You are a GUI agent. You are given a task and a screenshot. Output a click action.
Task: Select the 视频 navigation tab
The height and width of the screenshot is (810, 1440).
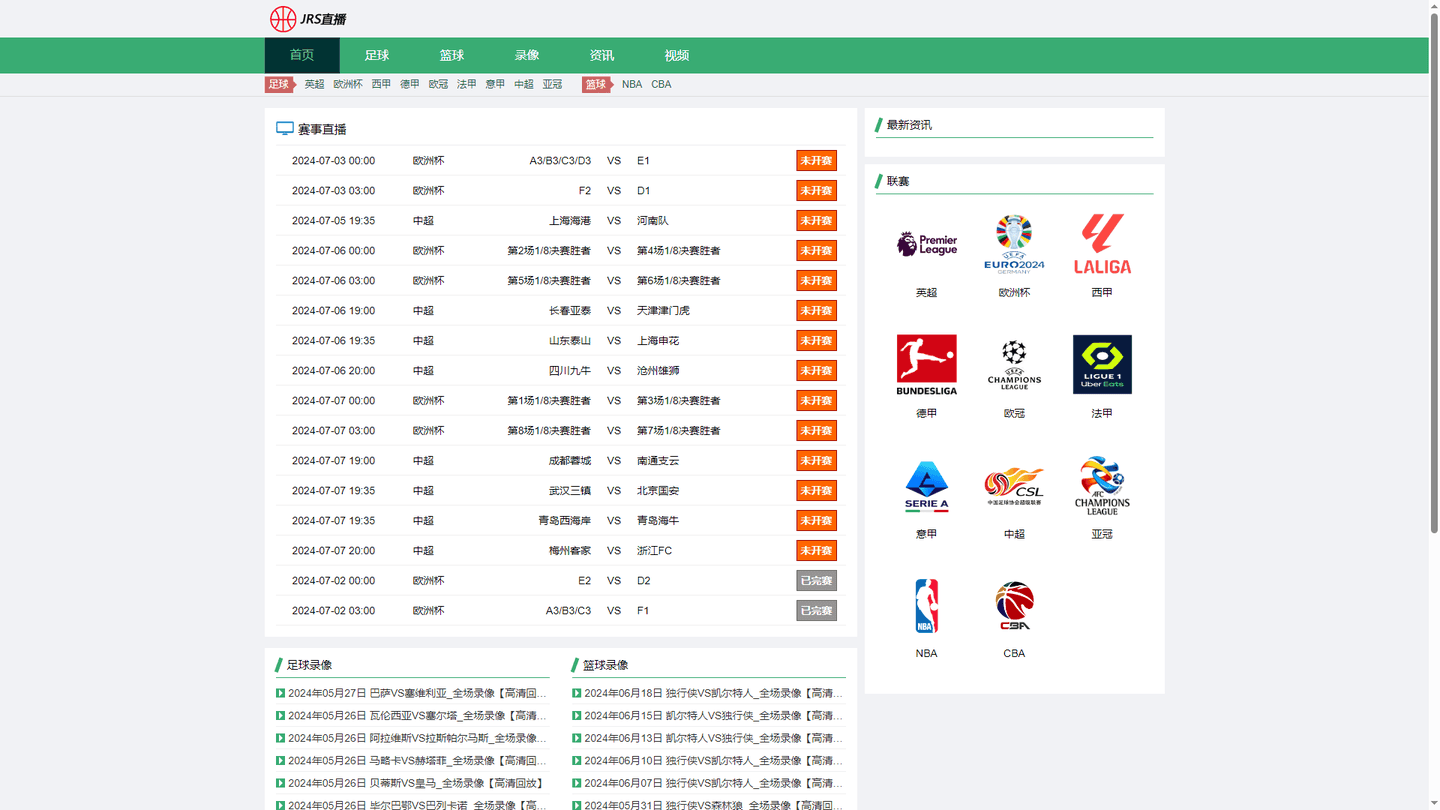[677, 55]
